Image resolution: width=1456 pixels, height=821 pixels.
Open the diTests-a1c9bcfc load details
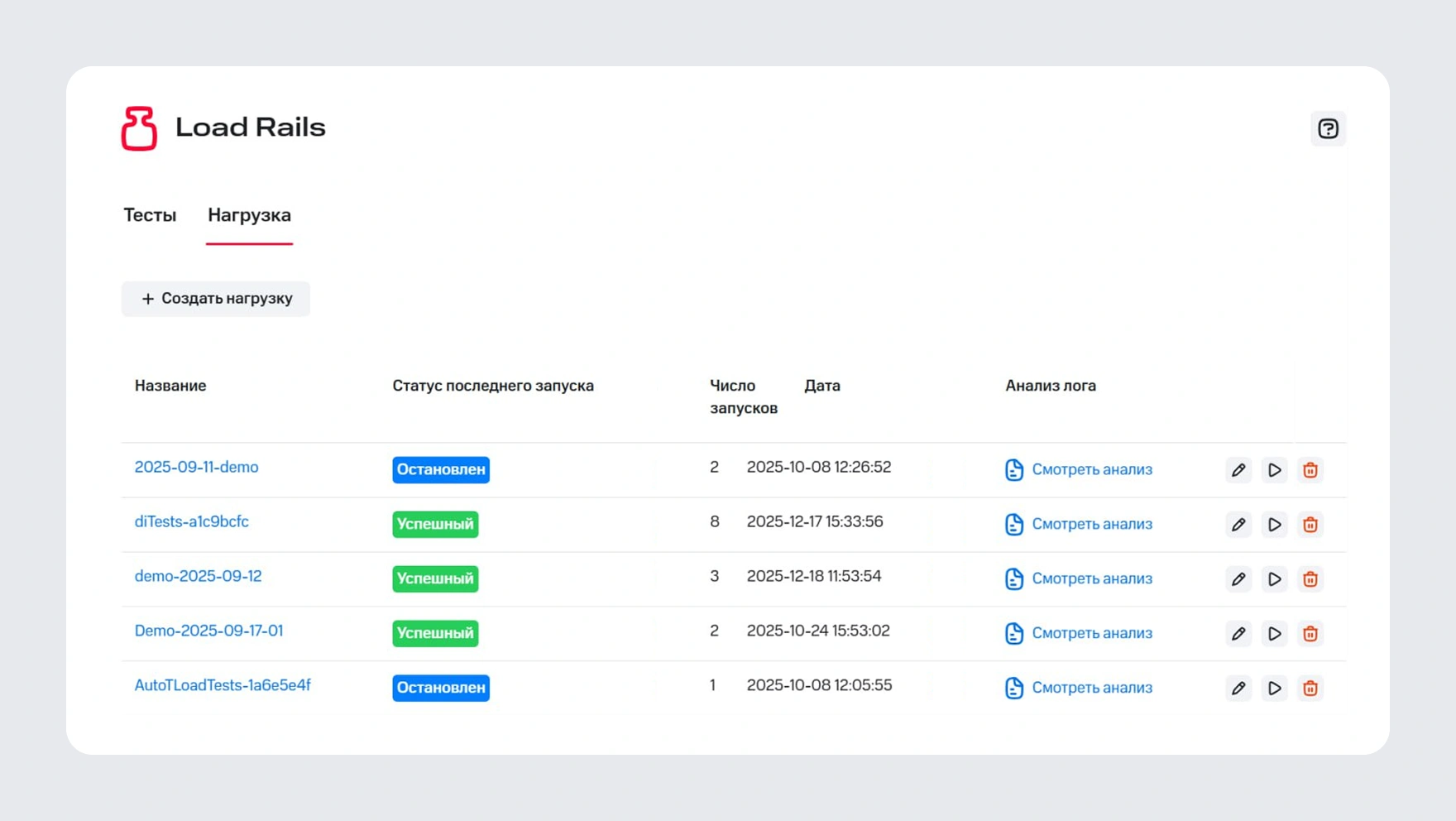click(x=191, y=522)
